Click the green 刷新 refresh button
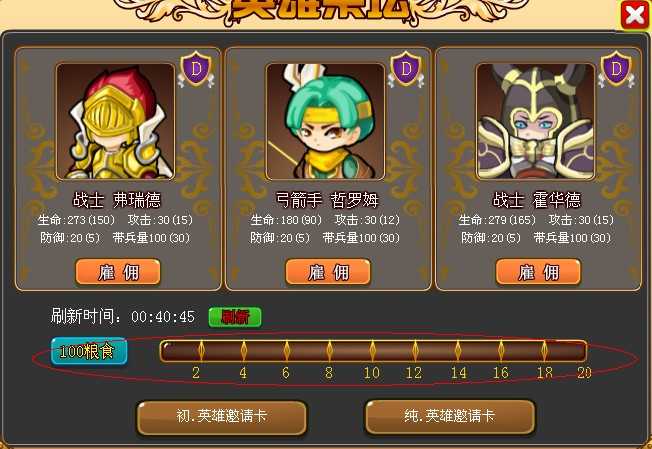652x449 pixels. [235, 317]
